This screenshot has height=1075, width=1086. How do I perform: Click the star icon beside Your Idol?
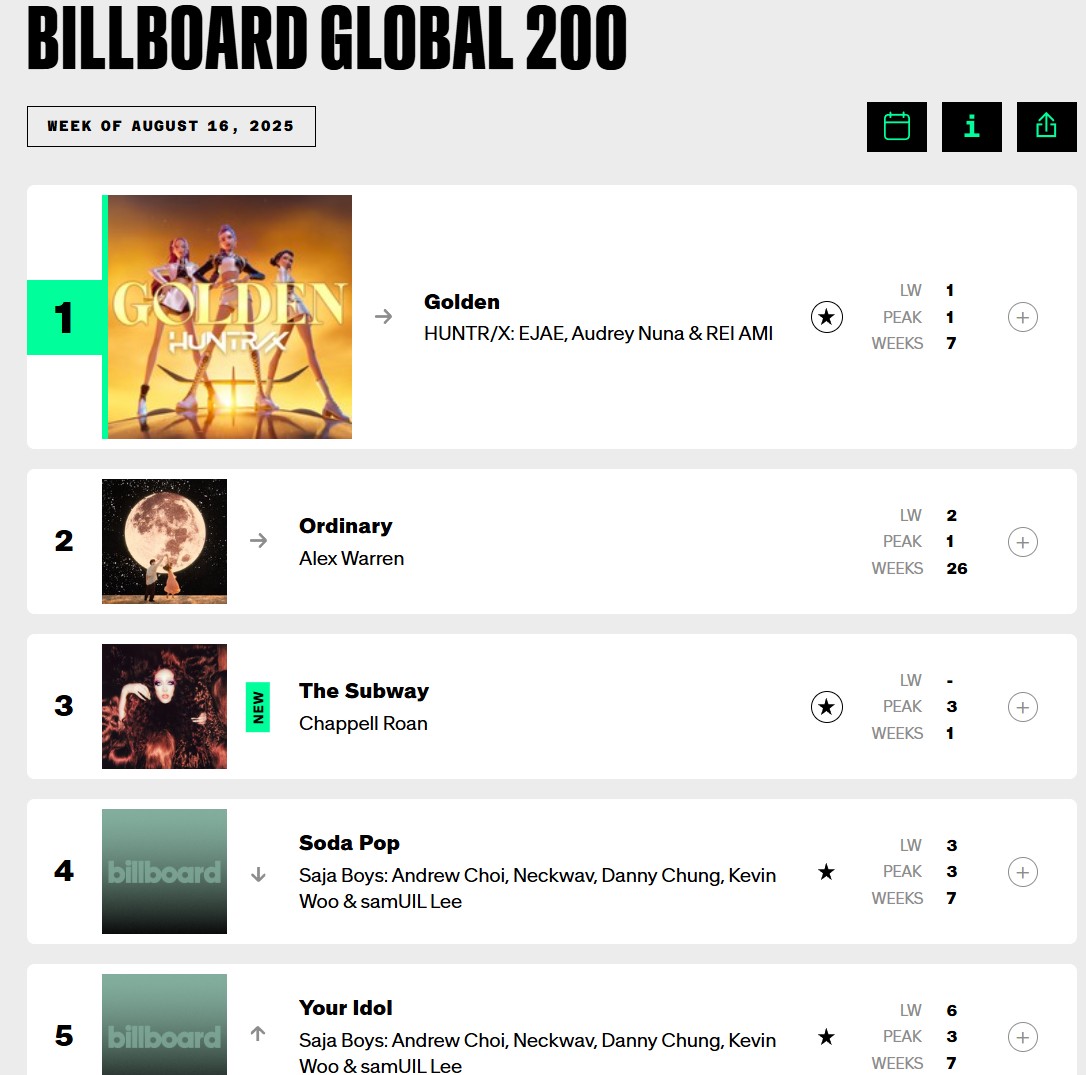pos(826,1036)
